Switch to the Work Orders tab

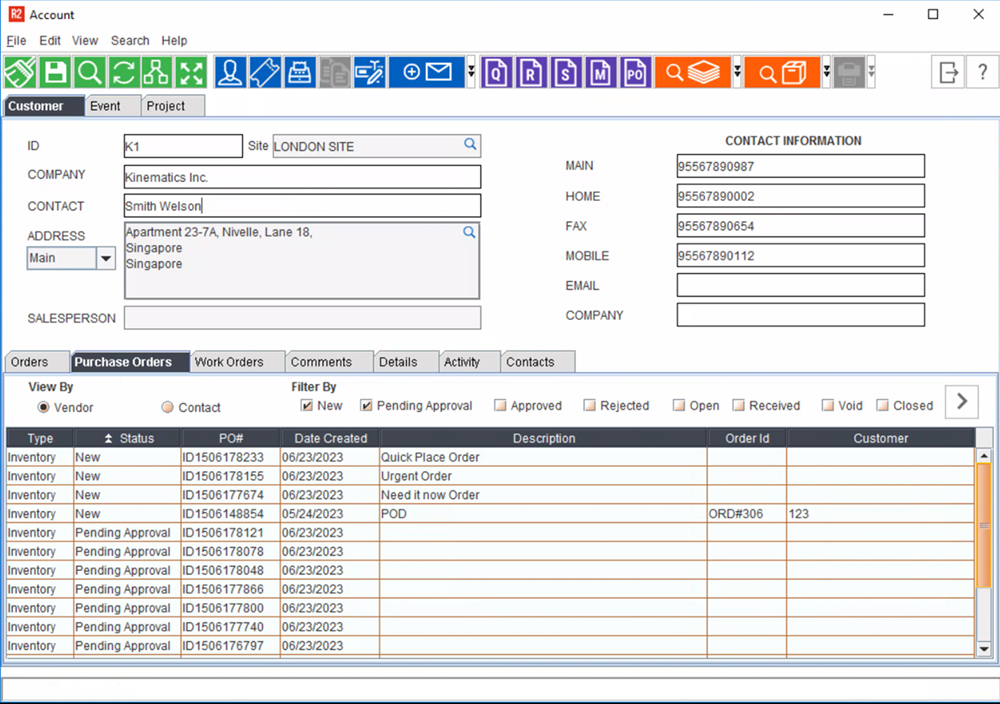tap(229, 362)
